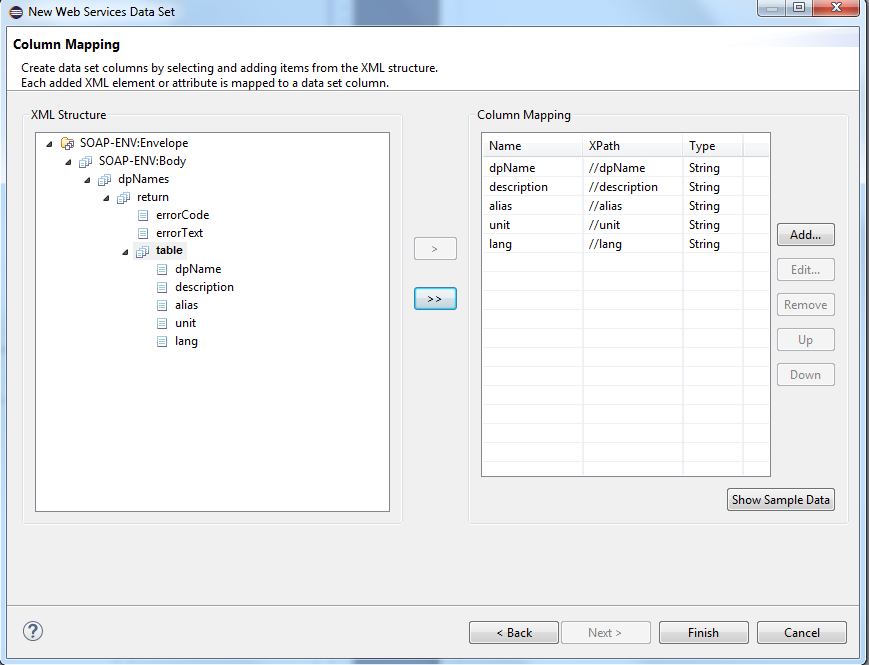The width and height of the screenshot is (869, 665).
Task: Collapse the dpNames tree node
Action: point(87,180)
